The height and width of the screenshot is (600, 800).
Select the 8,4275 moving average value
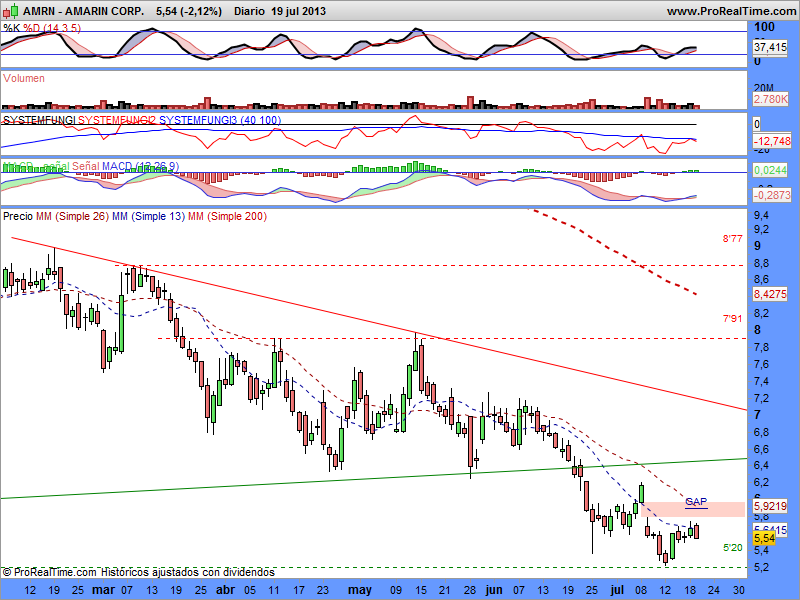[770, 294]
